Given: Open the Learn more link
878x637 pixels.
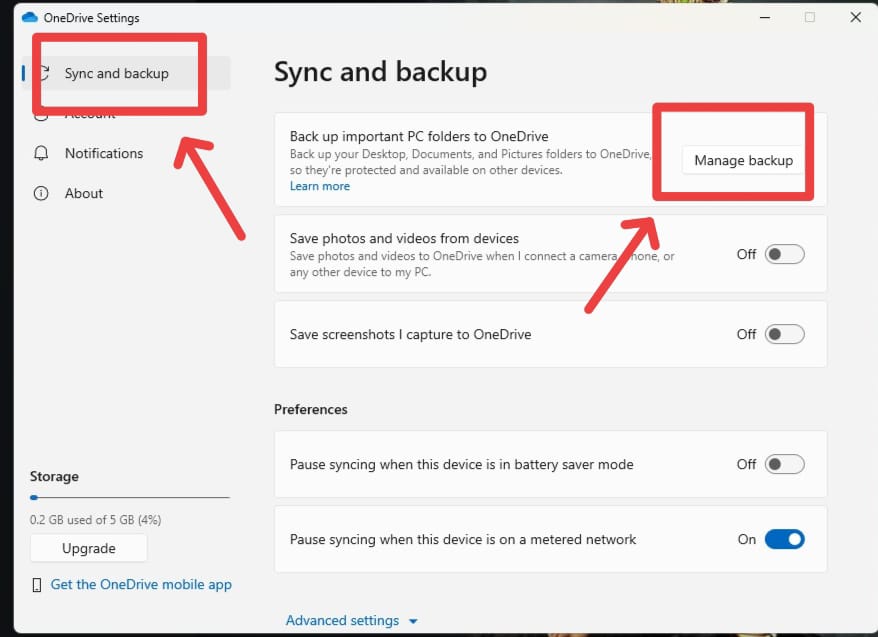Looking at the screenshot, I should pos(320,186).
